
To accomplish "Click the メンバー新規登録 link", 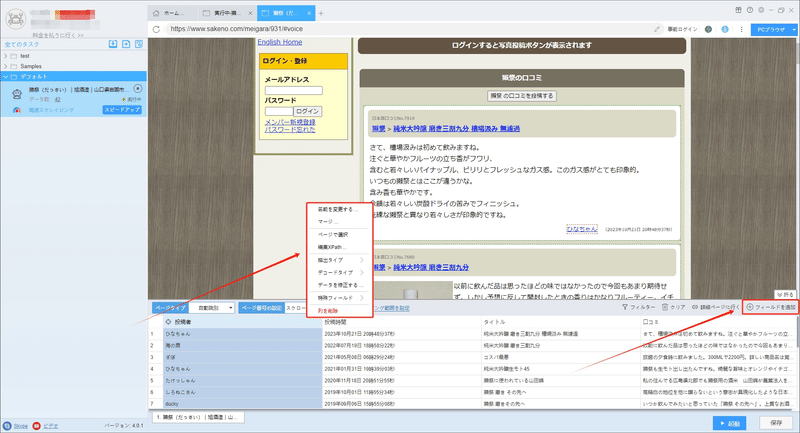I will pos(290,122).
